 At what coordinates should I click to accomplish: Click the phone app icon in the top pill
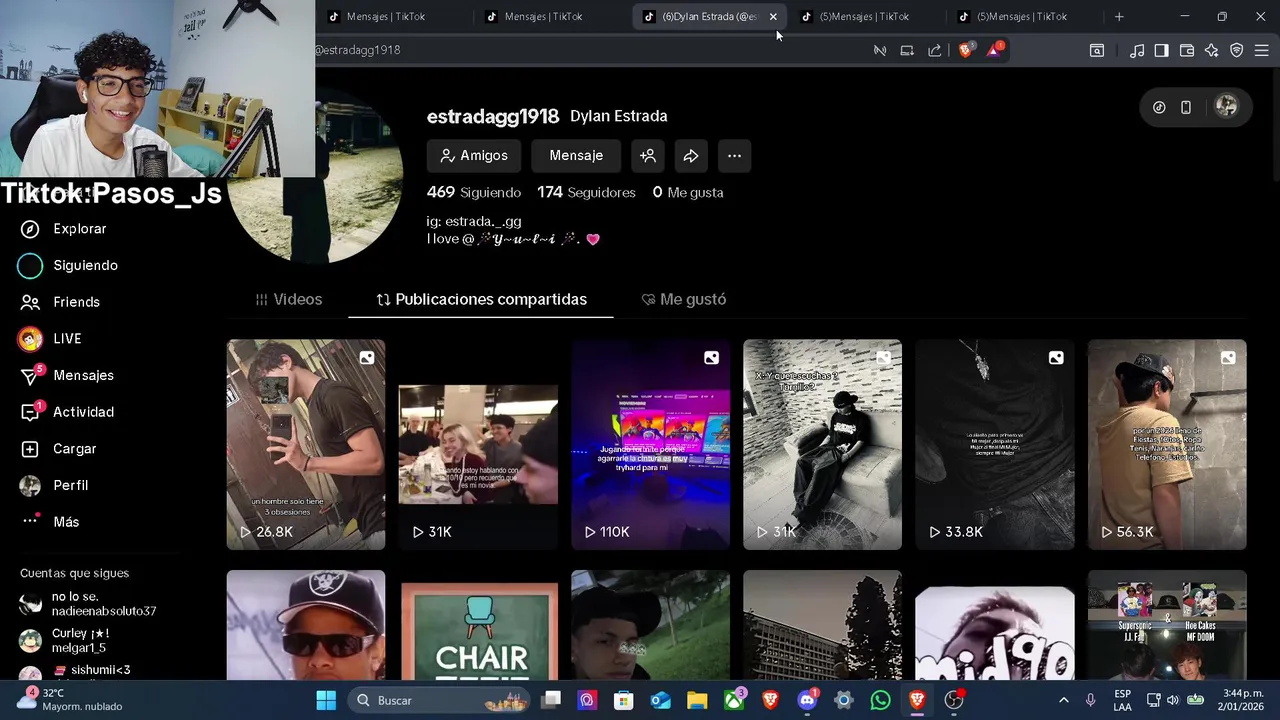(x=1186, y=107)
